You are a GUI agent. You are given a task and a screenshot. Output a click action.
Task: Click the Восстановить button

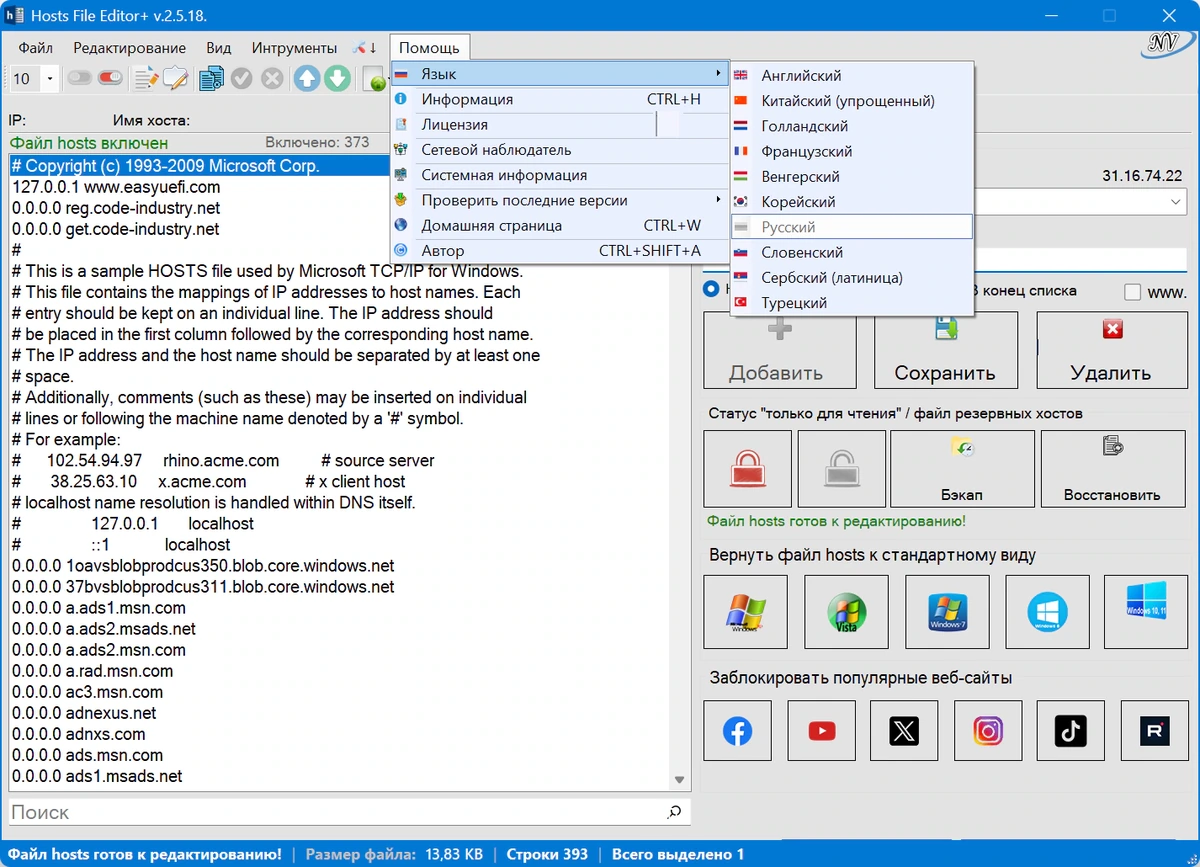pos(1112,469)
